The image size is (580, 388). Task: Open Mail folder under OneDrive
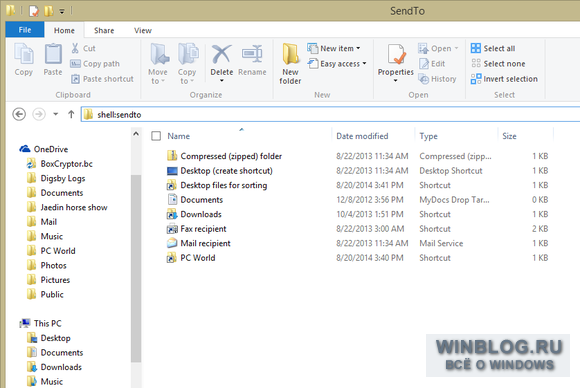click(42, 222)
